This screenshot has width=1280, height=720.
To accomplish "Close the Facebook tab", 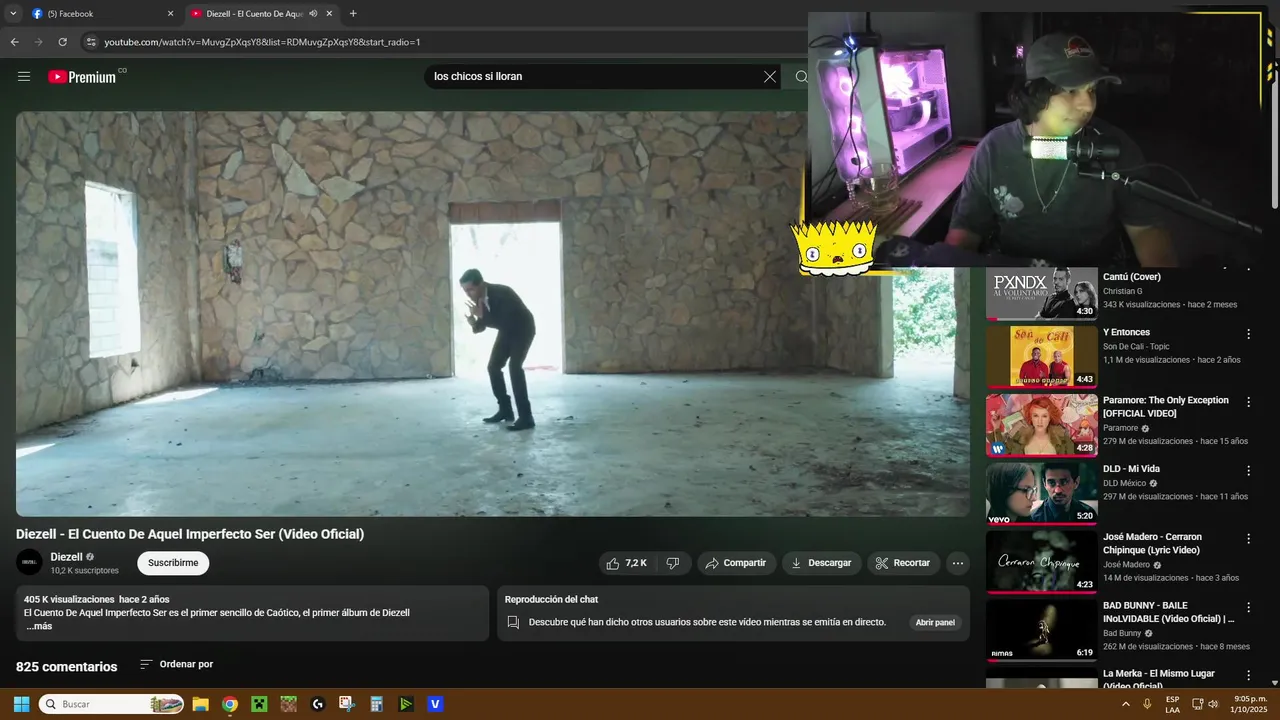I will tap(170, 14).
